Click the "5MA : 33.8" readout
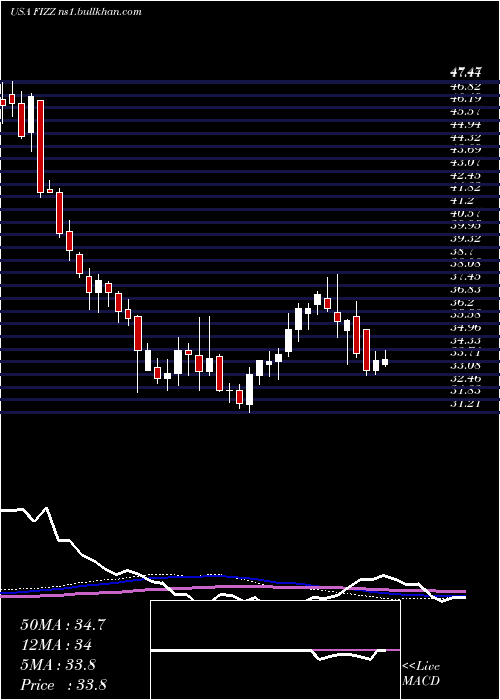This screenshot has width=500, height=700. [x=58, y=665]
